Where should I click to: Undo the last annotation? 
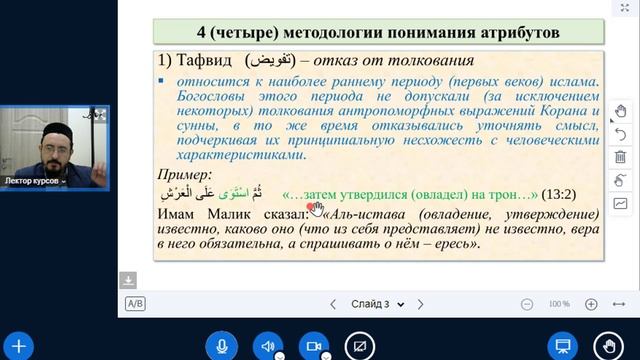click(x=620, y=134)
